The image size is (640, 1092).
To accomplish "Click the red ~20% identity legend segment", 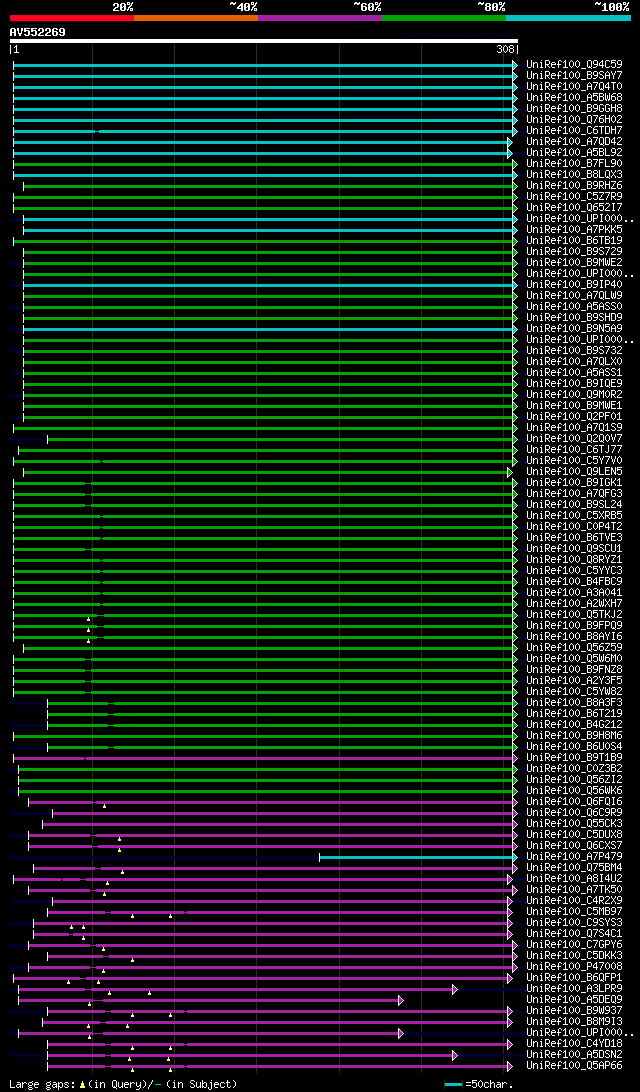I will (72, 17).
